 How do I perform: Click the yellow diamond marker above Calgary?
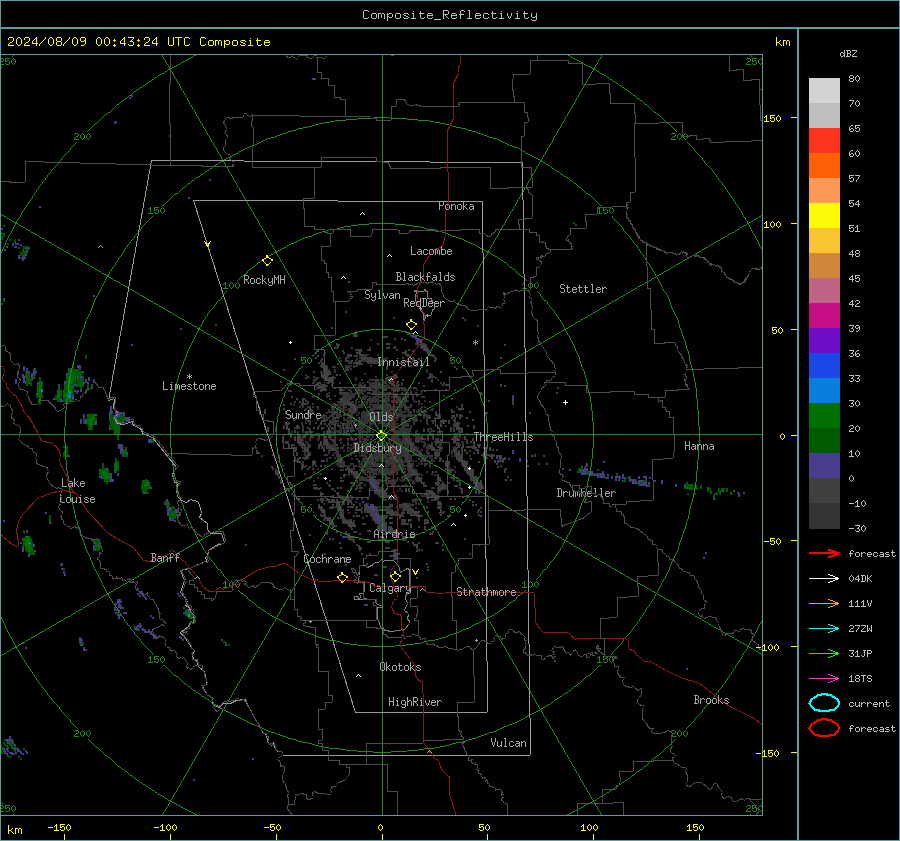click(395, 576)
